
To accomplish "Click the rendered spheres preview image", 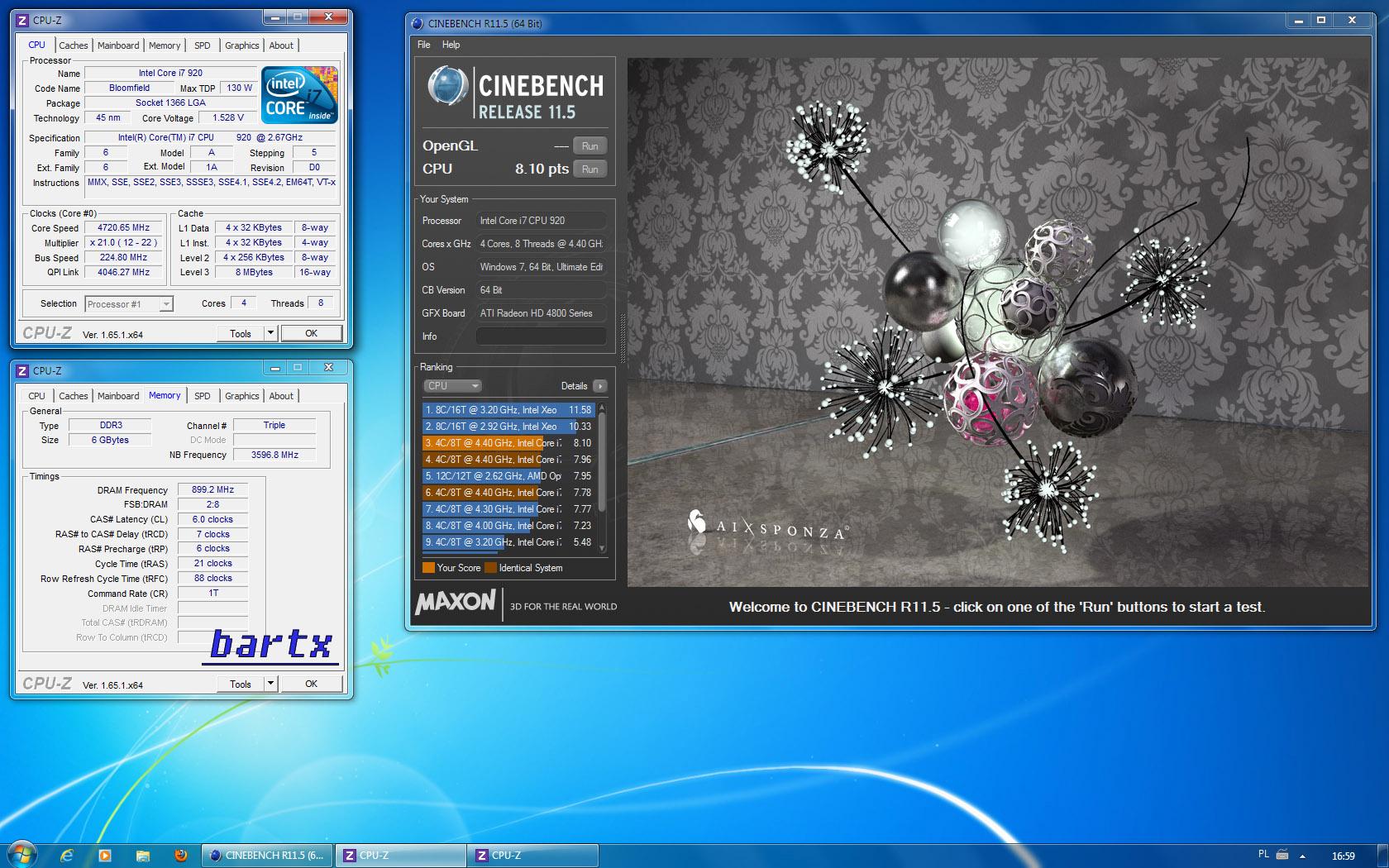I will pyautogui.click(x=997, y=322).
